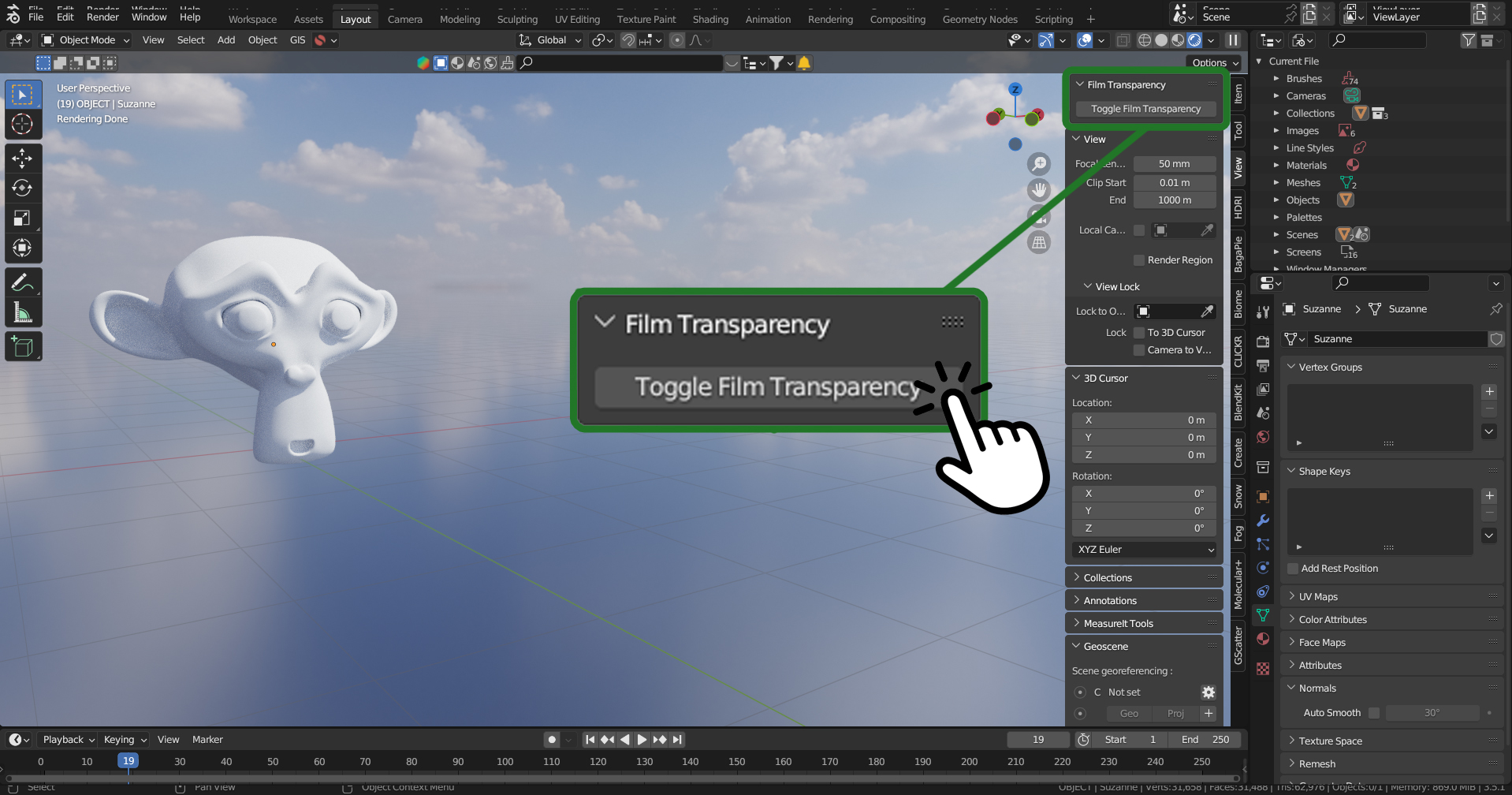Collapse the Film Transparency panel
Viewport: 1512px width, 795px height.
click(x=1081, y=84)
